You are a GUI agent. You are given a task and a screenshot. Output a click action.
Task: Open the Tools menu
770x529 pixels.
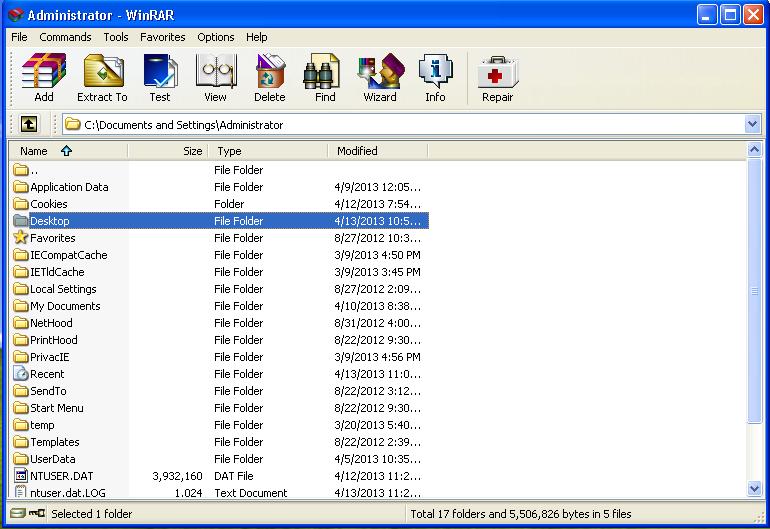[116, 37]
